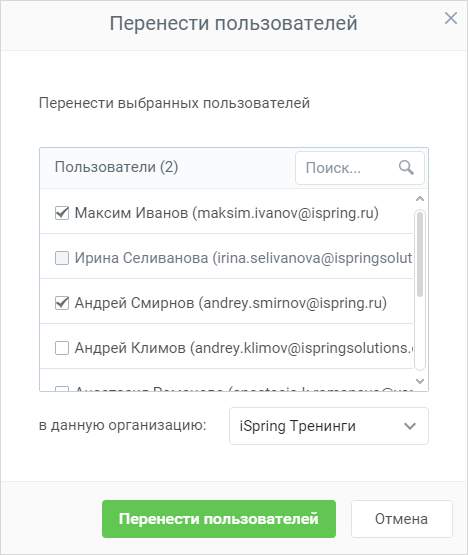468x555 pixels.
Task: Click the vertical scrollbar thumb in user list
Action: click(x=420, y=254)
